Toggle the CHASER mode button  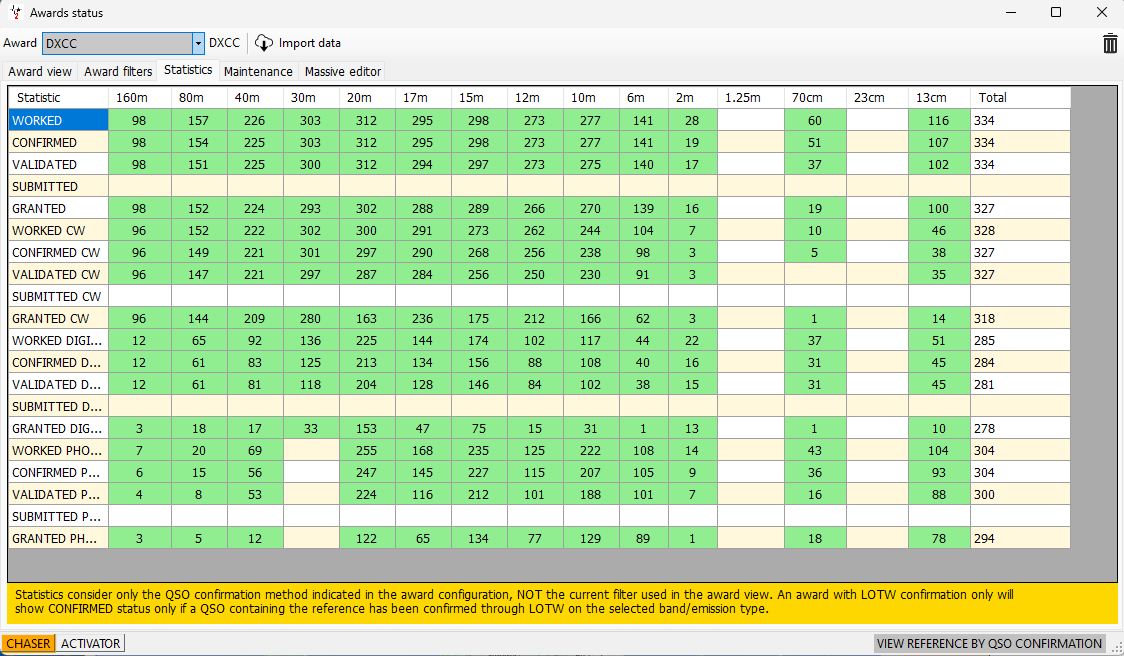pos(29,643)
